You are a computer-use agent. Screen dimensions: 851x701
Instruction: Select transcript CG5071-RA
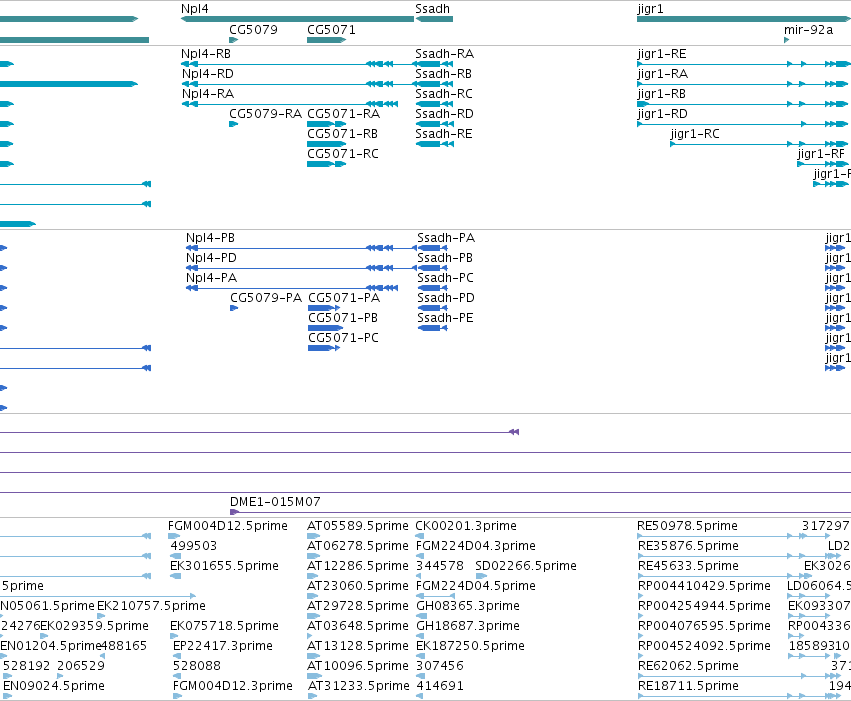(343, 114)
